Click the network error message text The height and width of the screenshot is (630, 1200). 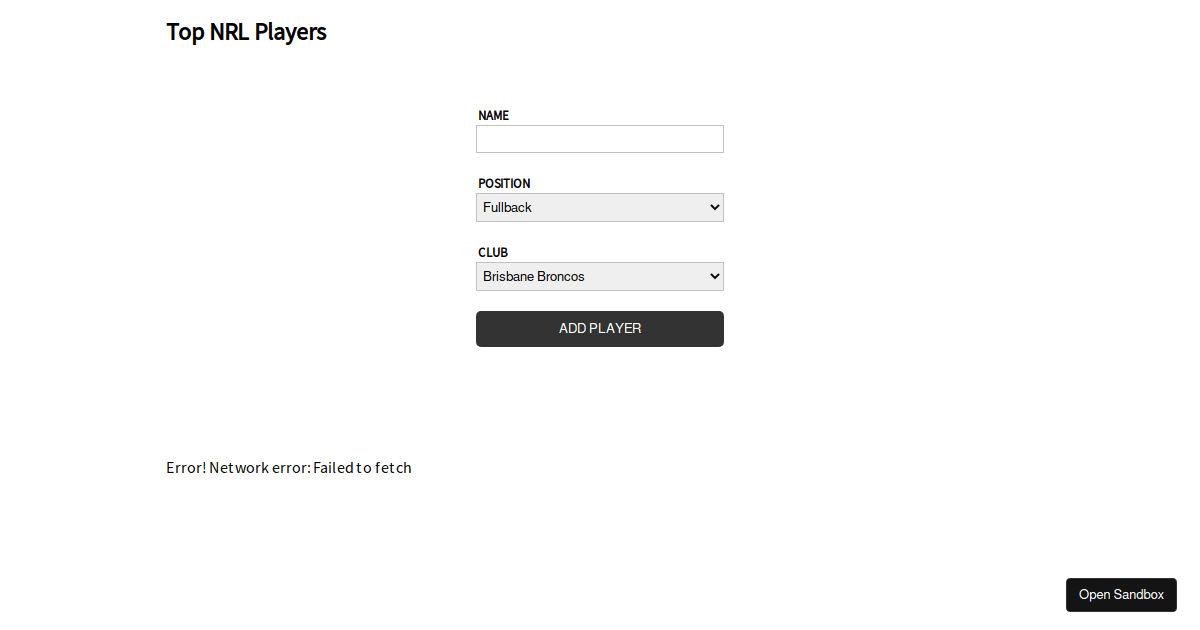289,468
